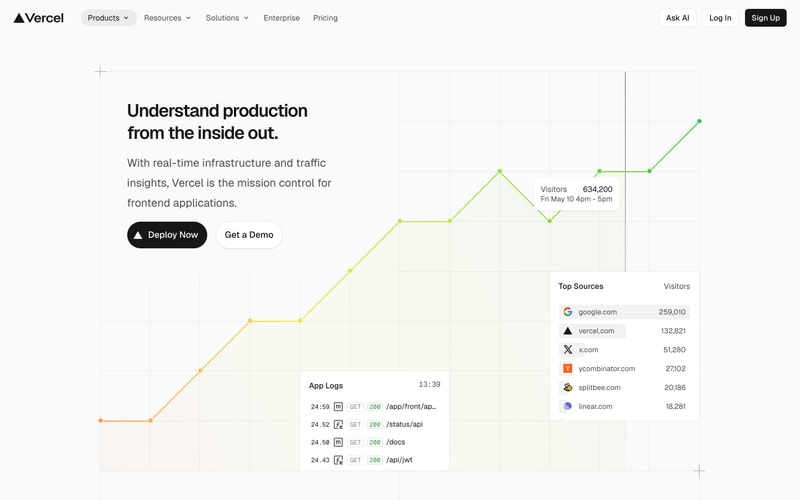Click the first orange chart data point
The width and height of the screenshot is (800, 500).
coord(101,420)
